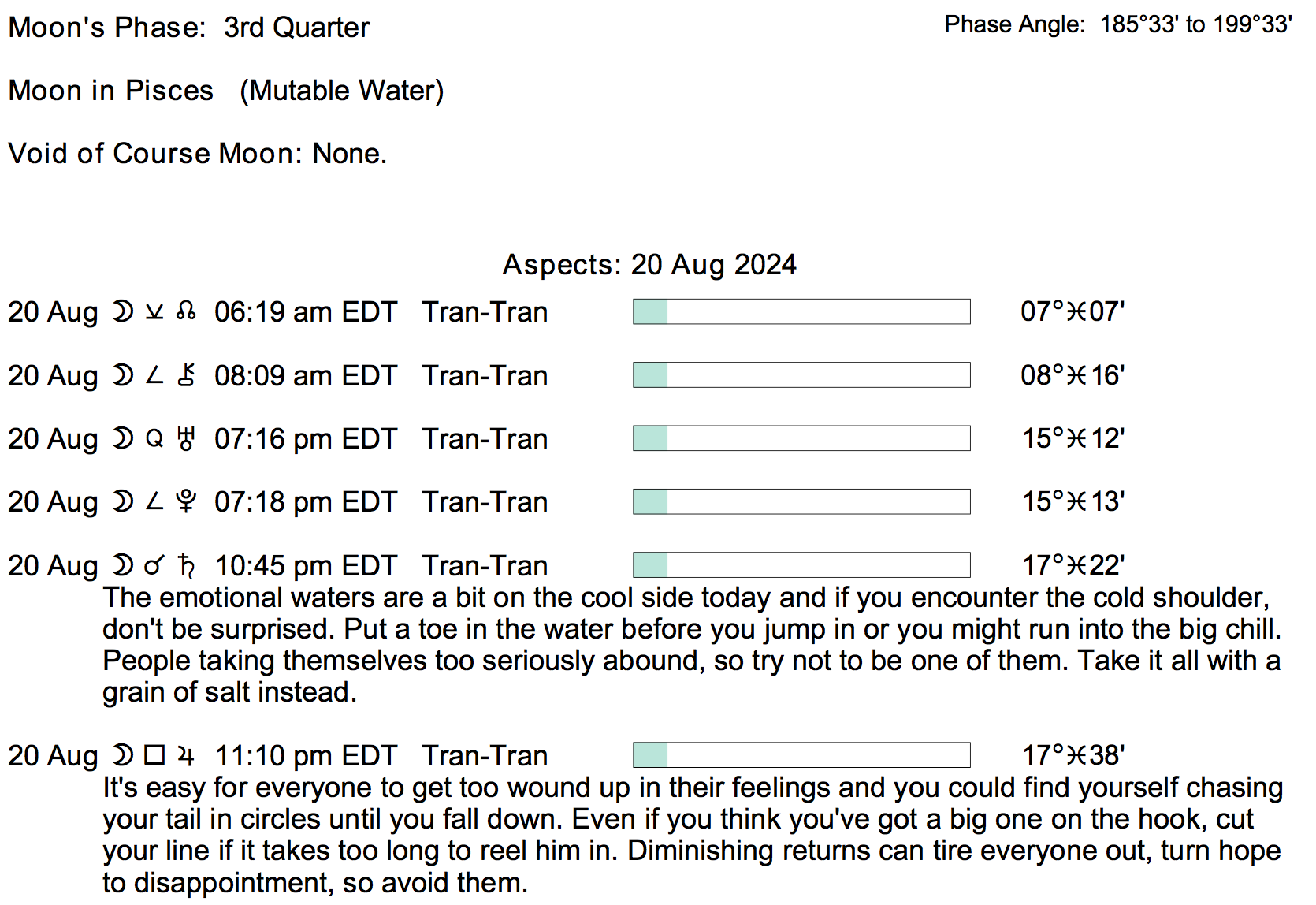
Task: Click the progress bar for 11:10 pm aspect
Action: click(801, 755)
